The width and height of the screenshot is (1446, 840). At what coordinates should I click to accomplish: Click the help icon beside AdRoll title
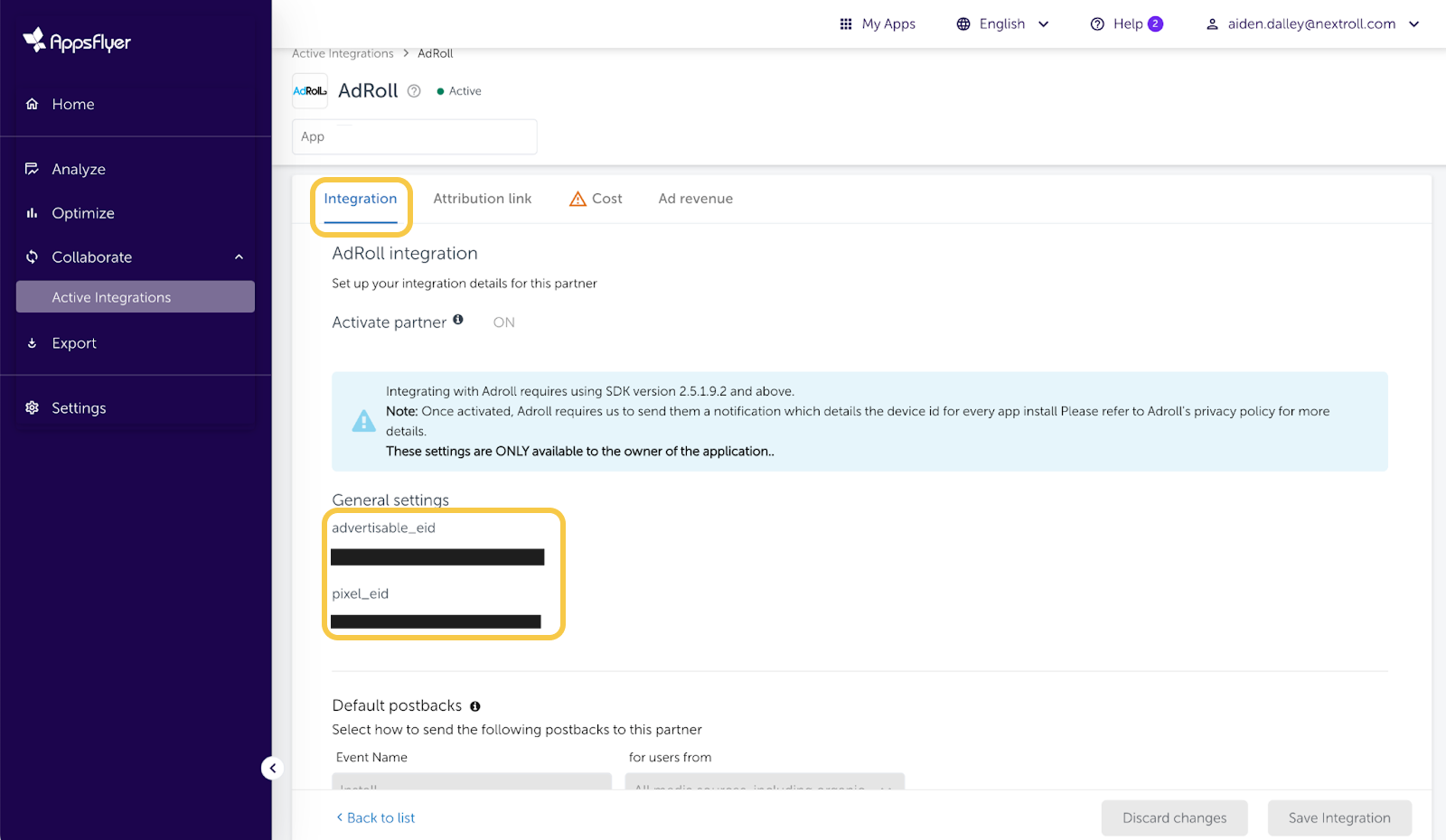(x=414, y=91)
